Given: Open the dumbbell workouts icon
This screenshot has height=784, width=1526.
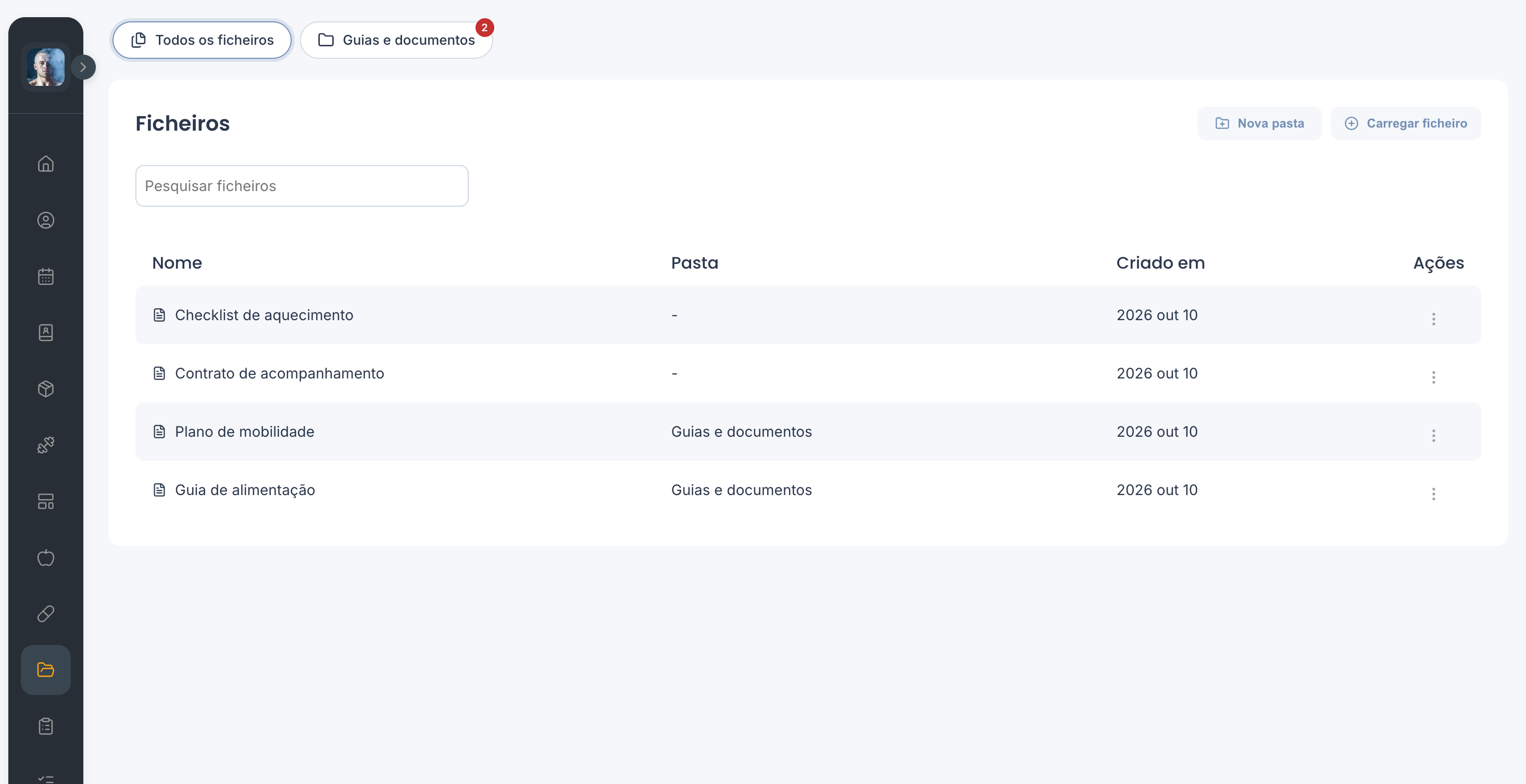Looking at the screenshot, I should point(46,445).
